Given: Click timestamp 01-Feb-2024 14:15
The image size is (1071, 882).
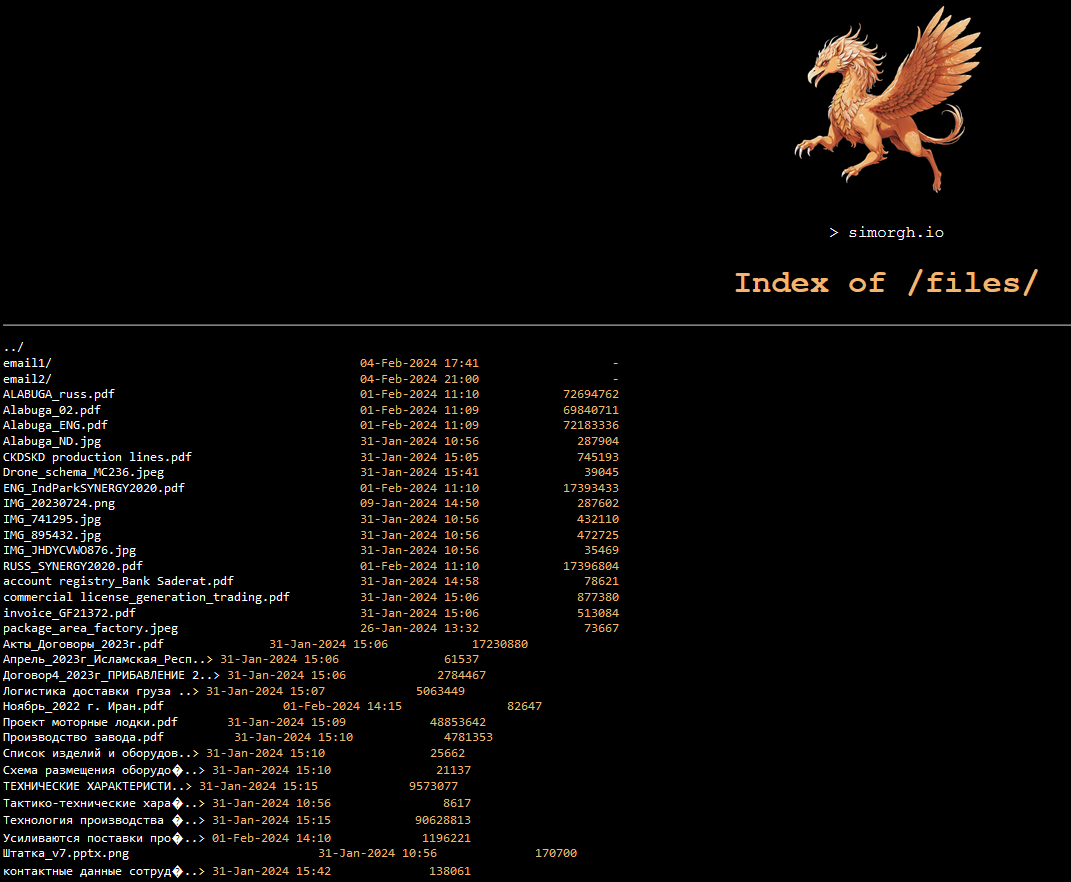Looking at the screenshot, I should tap(342, 706).
